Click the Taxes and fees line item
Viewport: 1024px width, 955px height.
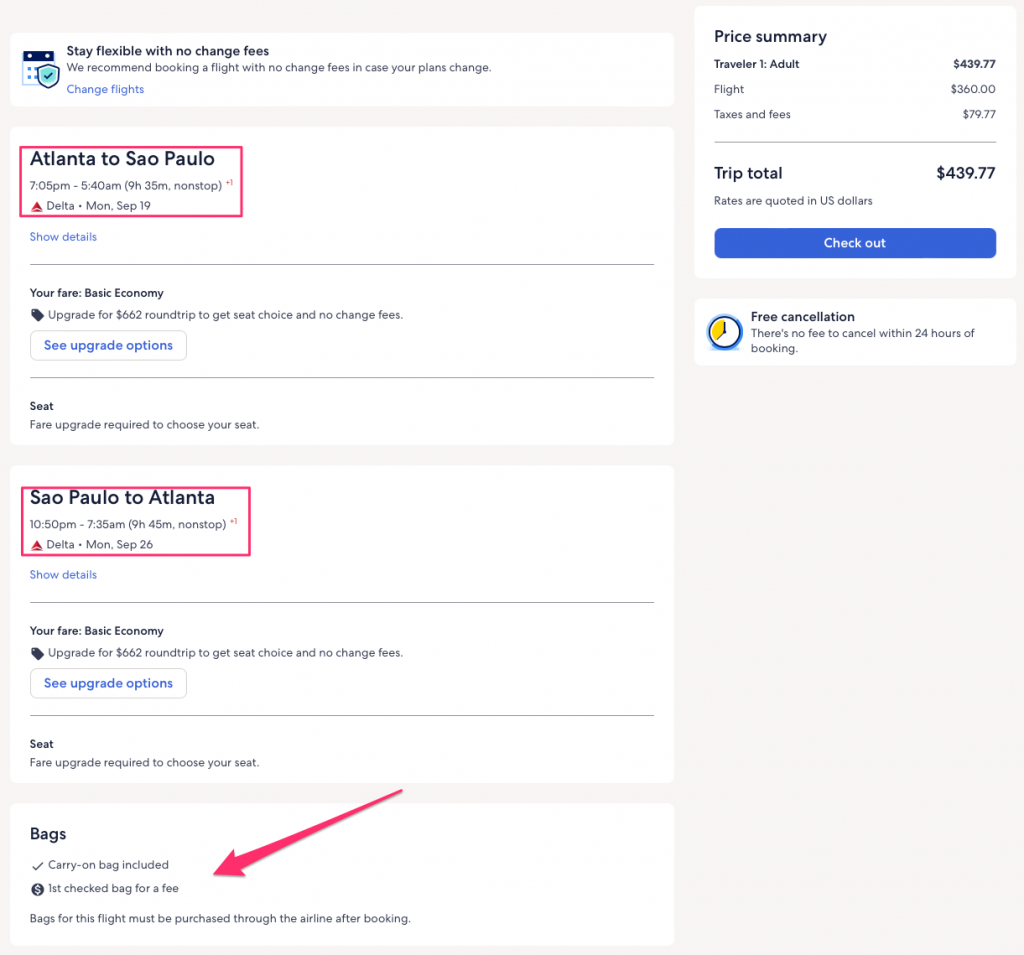click(x=752, y=114)
